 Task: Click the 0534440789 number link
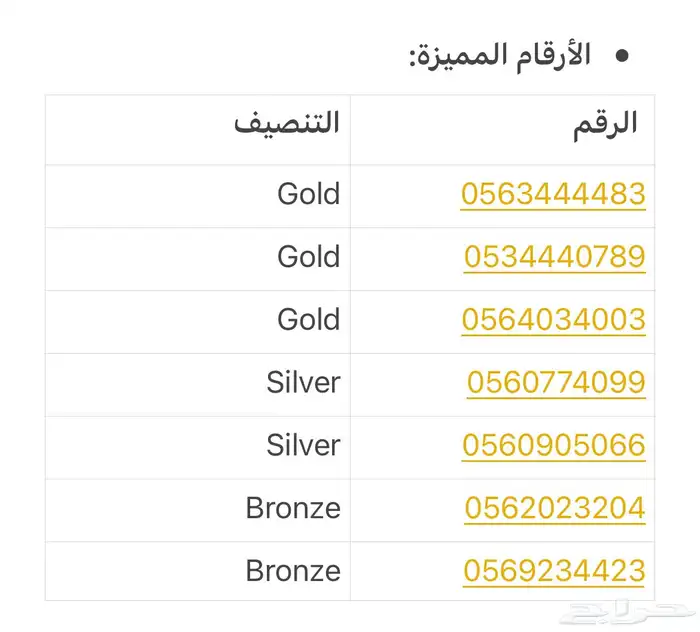pyautogui.click(x=554, y=257)
